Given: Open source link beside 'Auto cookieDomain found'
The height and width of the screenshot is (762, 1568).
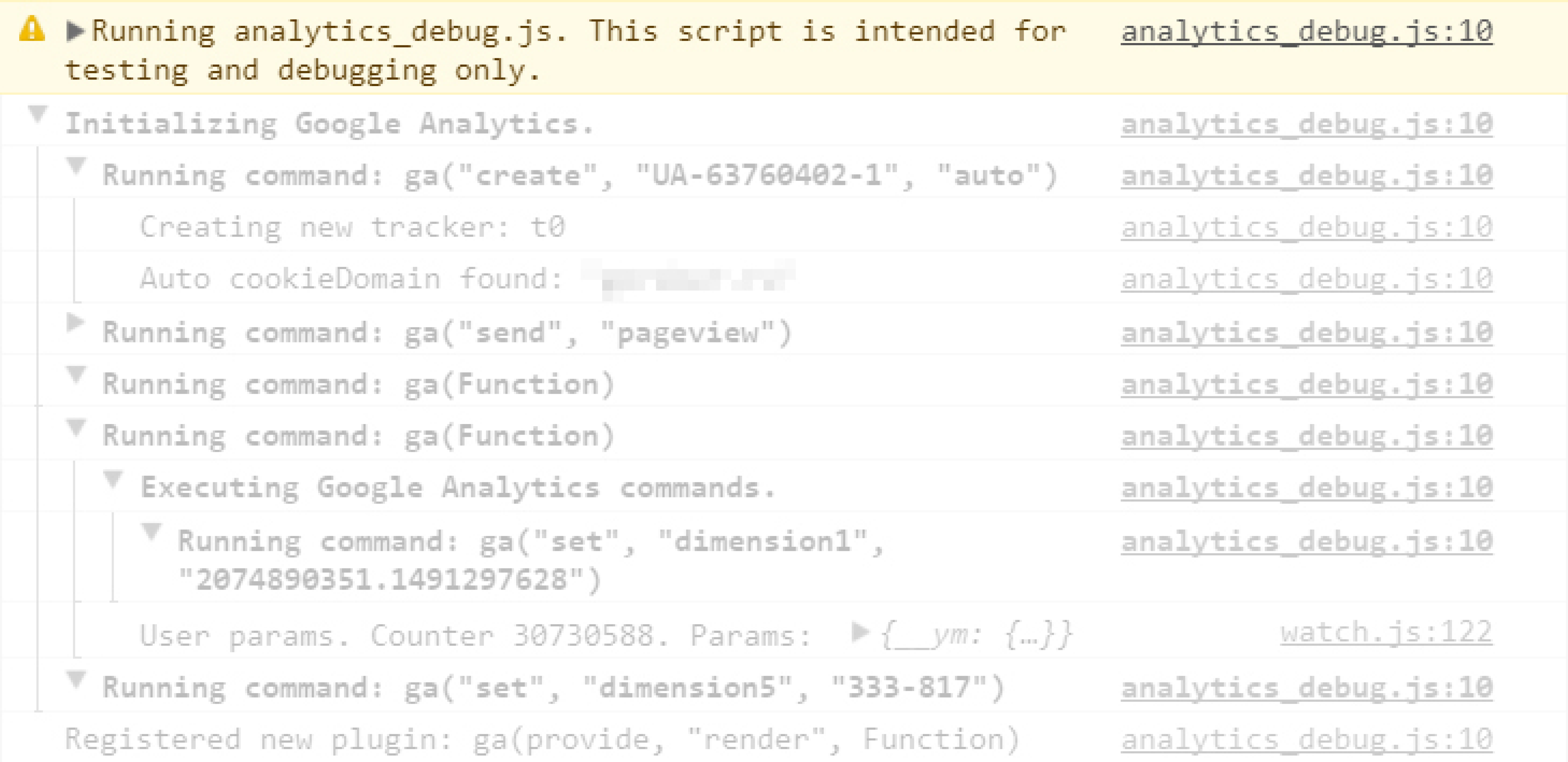Looking at the screenshot, I should (x=1307, y=279).
